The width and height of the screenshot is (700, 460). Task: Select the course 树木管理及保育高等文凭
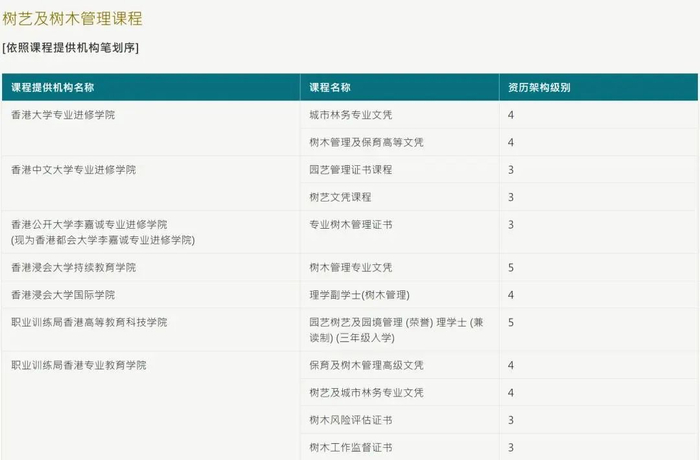pos(366,142)
